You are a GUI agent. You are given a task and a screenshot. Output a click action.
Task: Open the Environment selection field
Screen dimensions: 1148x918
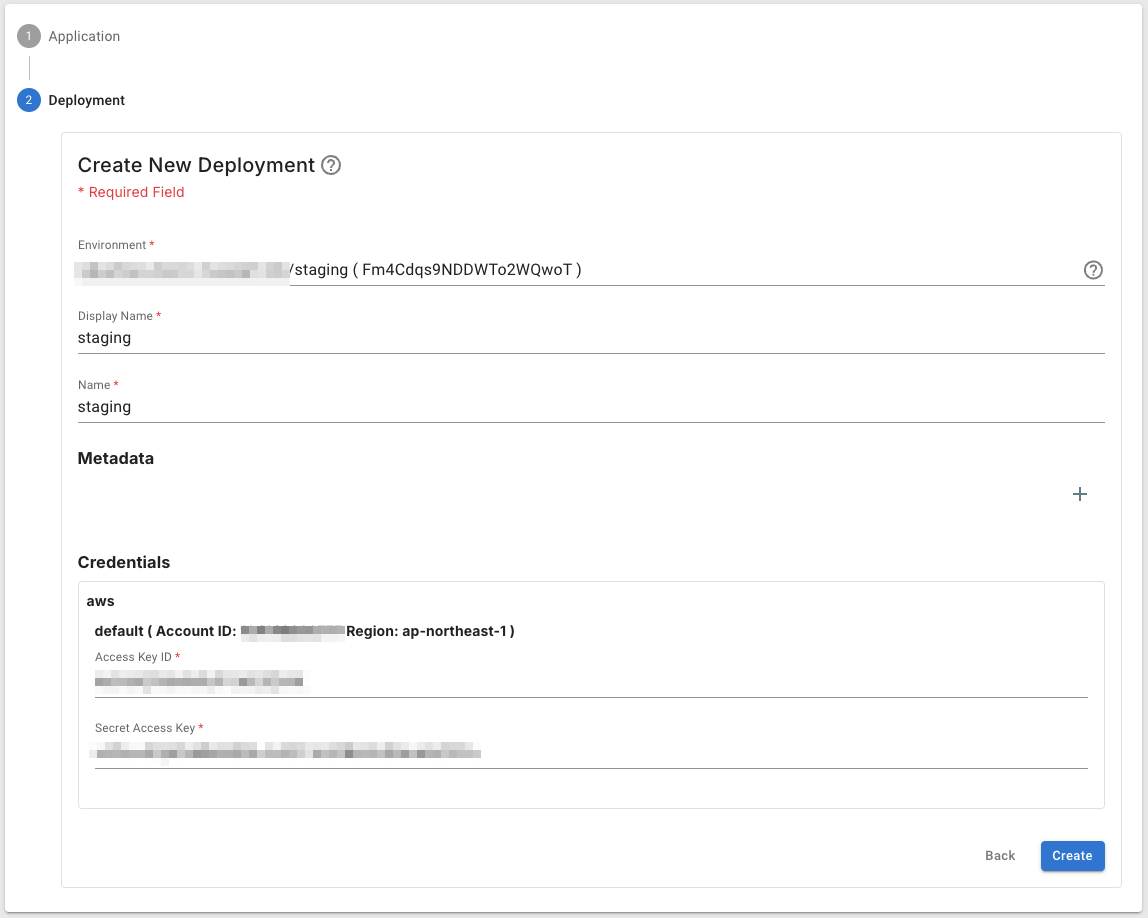pyautogui.click(x=580, y=270)
